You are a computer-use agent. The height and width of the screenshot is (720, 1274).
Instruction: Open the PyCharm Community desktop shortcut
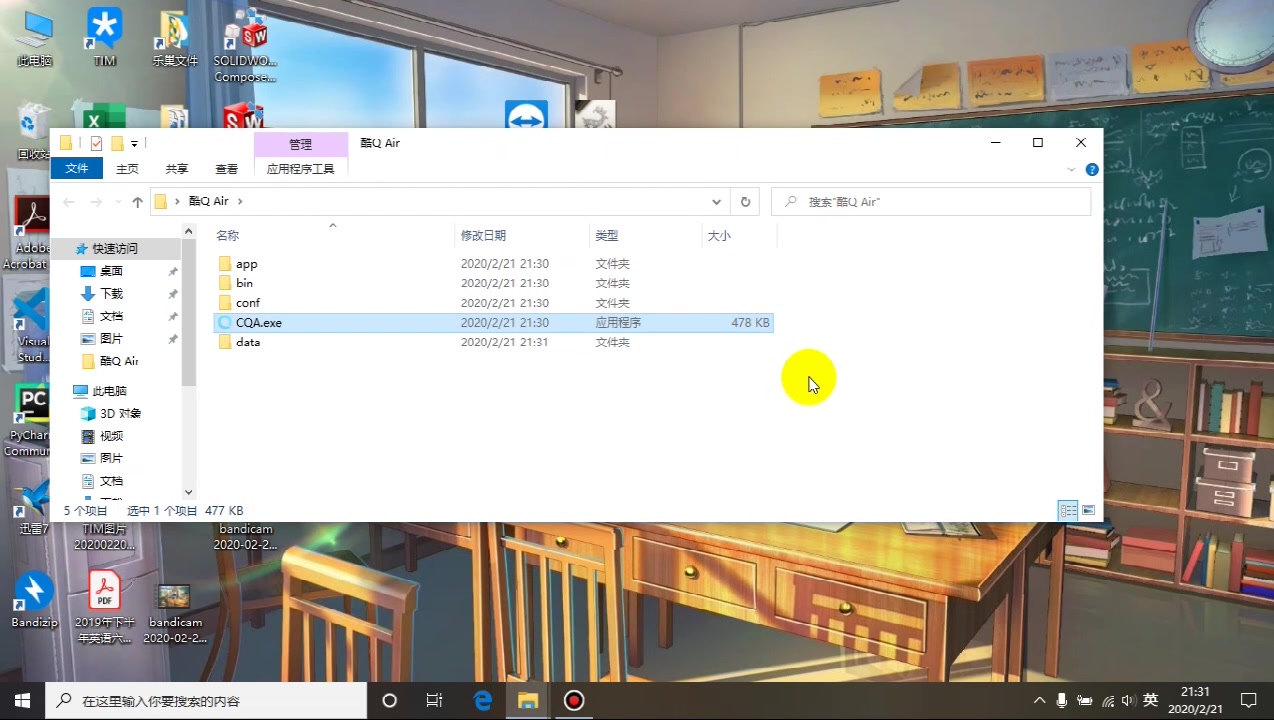[30, 405]
